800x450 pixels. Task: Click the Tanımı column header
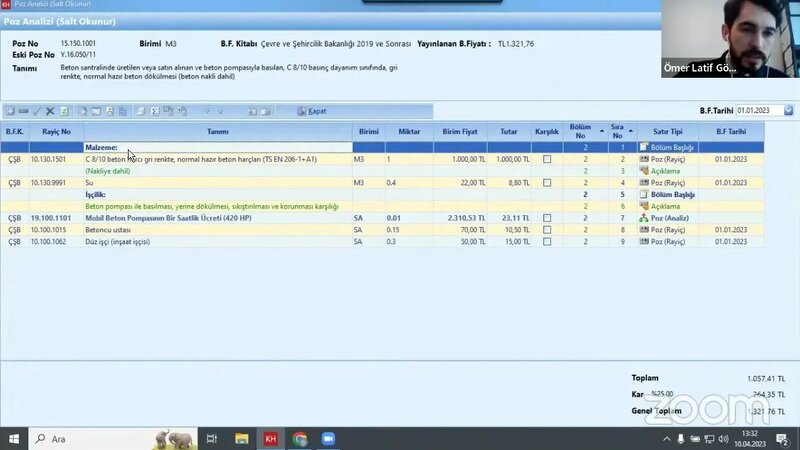tap(218, 132)
